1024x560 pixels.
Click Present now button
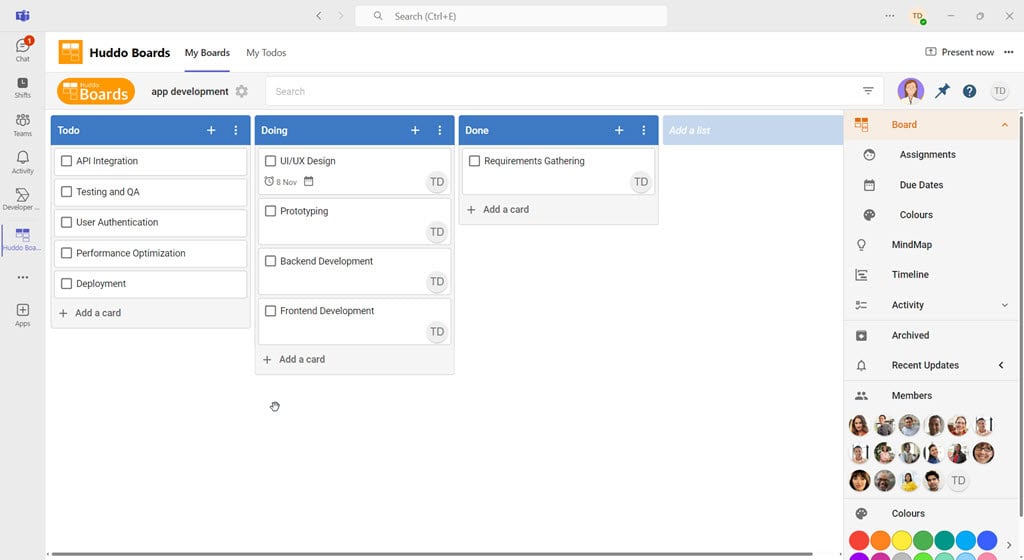(959, 52)
